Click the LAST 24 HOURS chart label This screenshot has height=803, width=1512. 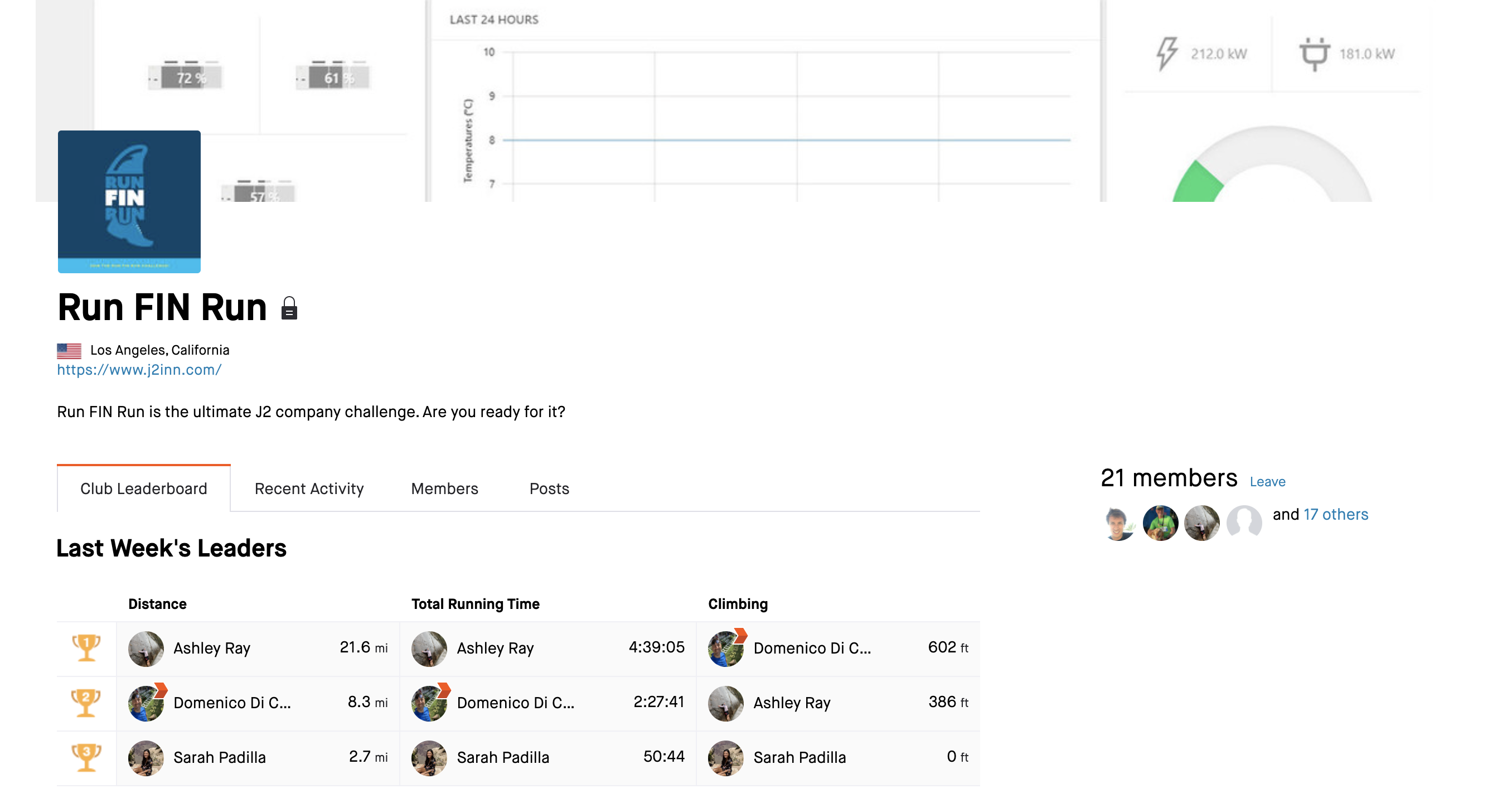493,20
